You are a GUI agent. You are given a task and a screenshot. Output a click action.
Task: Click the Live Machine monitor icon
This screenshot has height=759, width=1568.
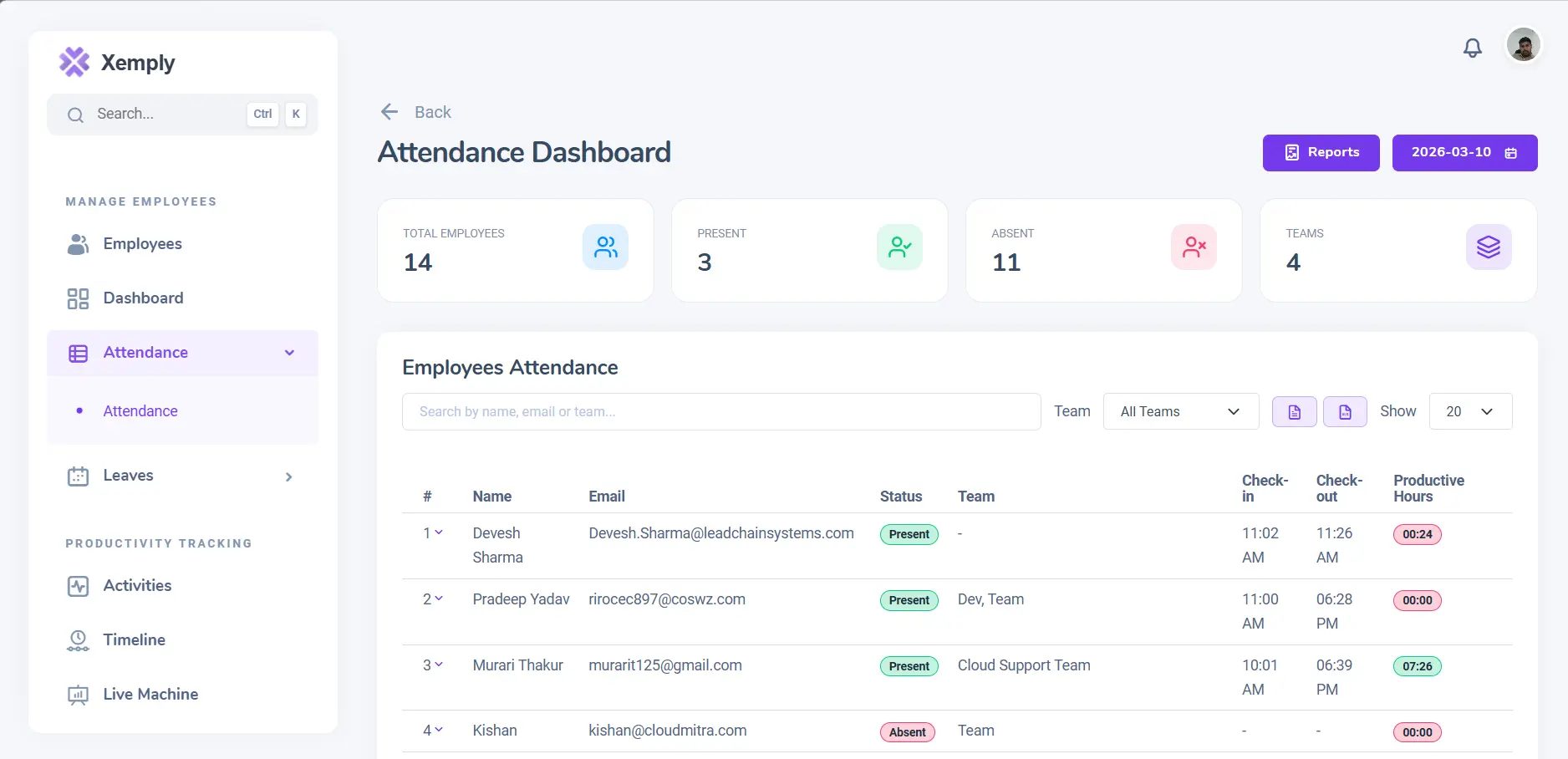point(78,695)
